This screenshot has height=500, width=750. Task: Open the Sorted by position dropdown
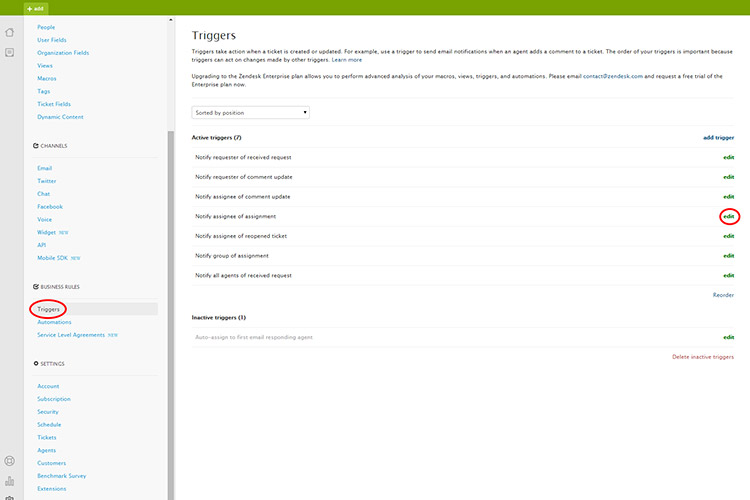250,113
